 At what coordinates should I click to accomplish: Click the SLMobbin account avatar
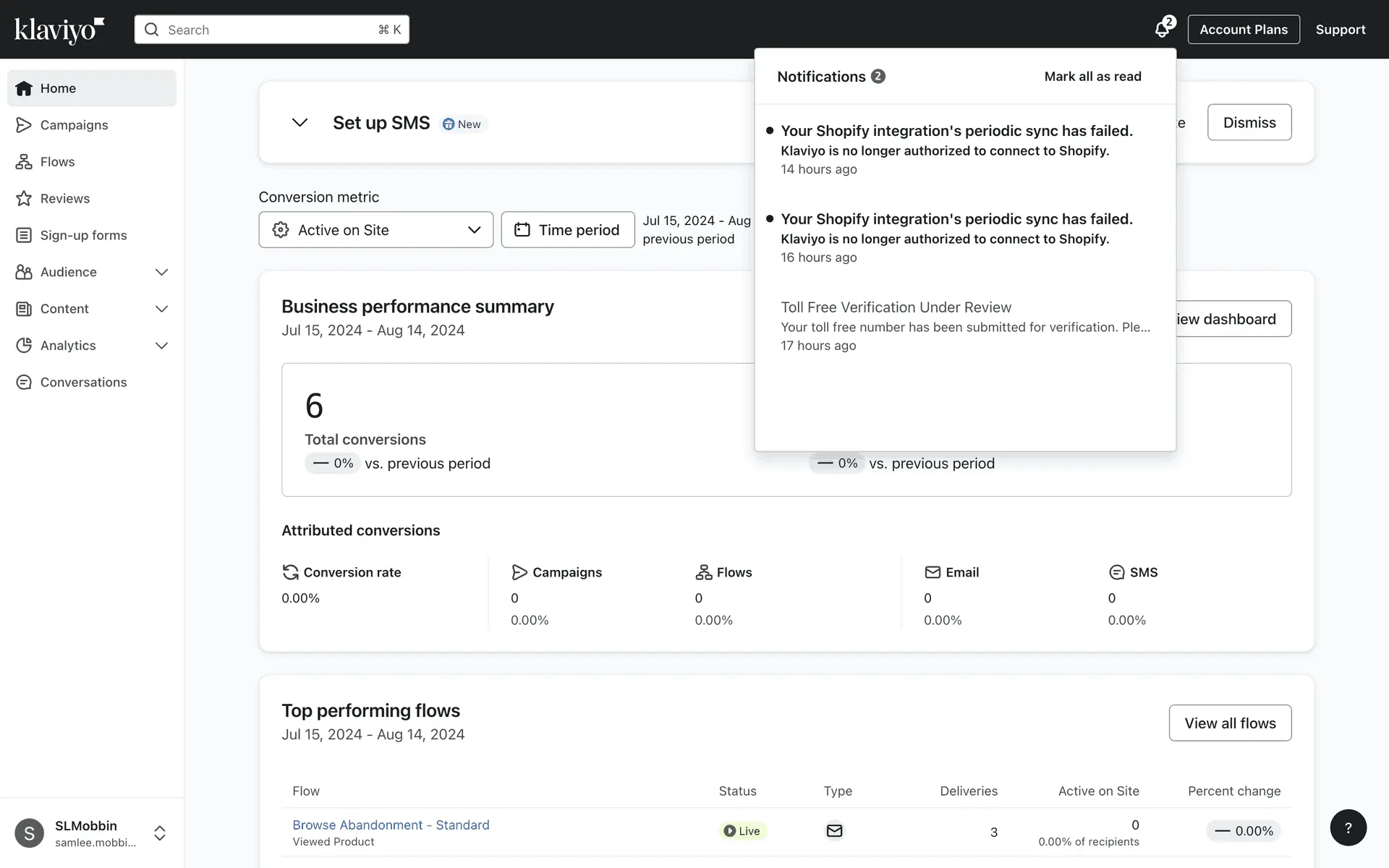click(29, 833)
